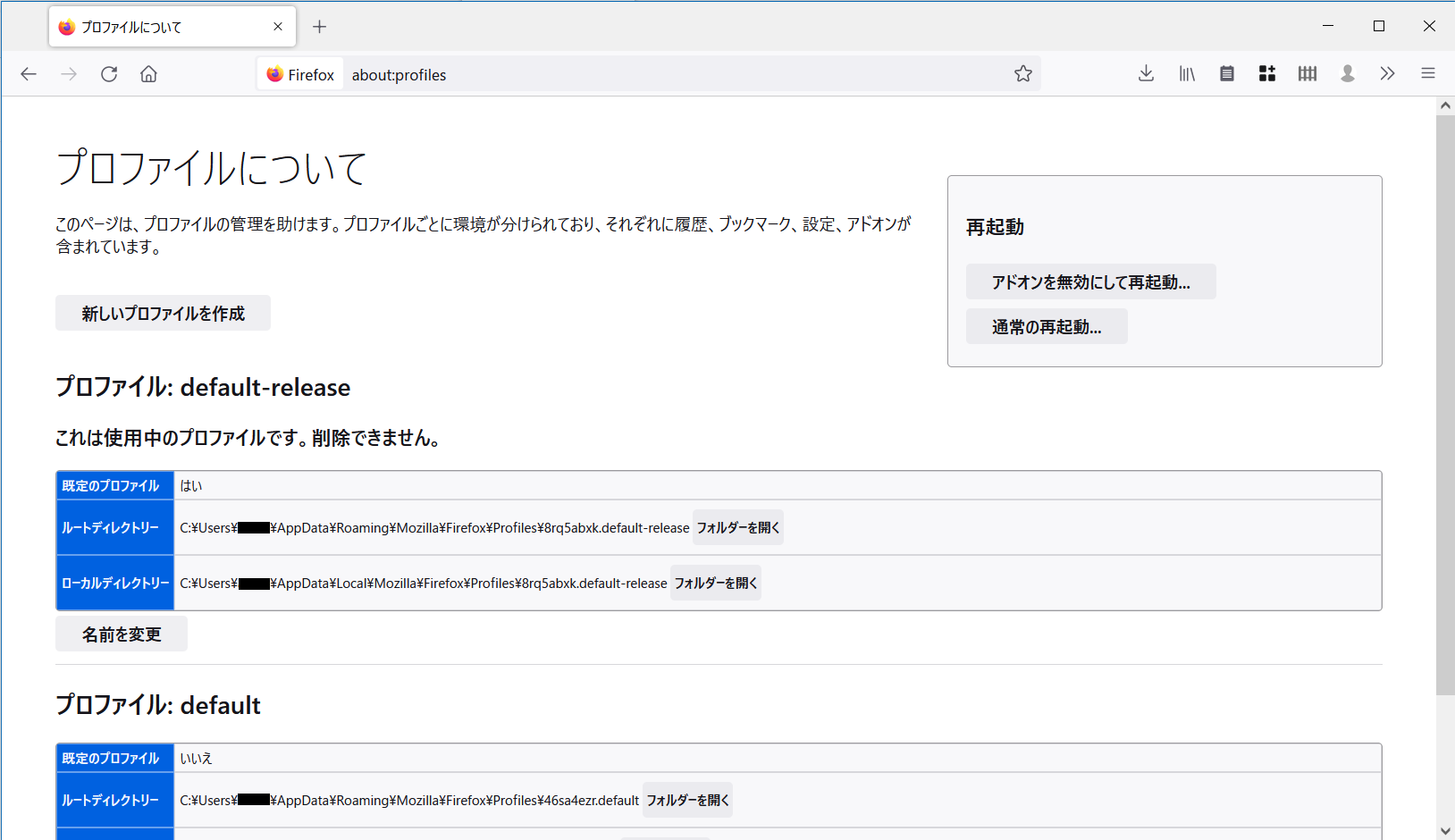Open the add-ons shortcut icon
The height and width of the screenshot is (840, 1455).
(1266, 73)
